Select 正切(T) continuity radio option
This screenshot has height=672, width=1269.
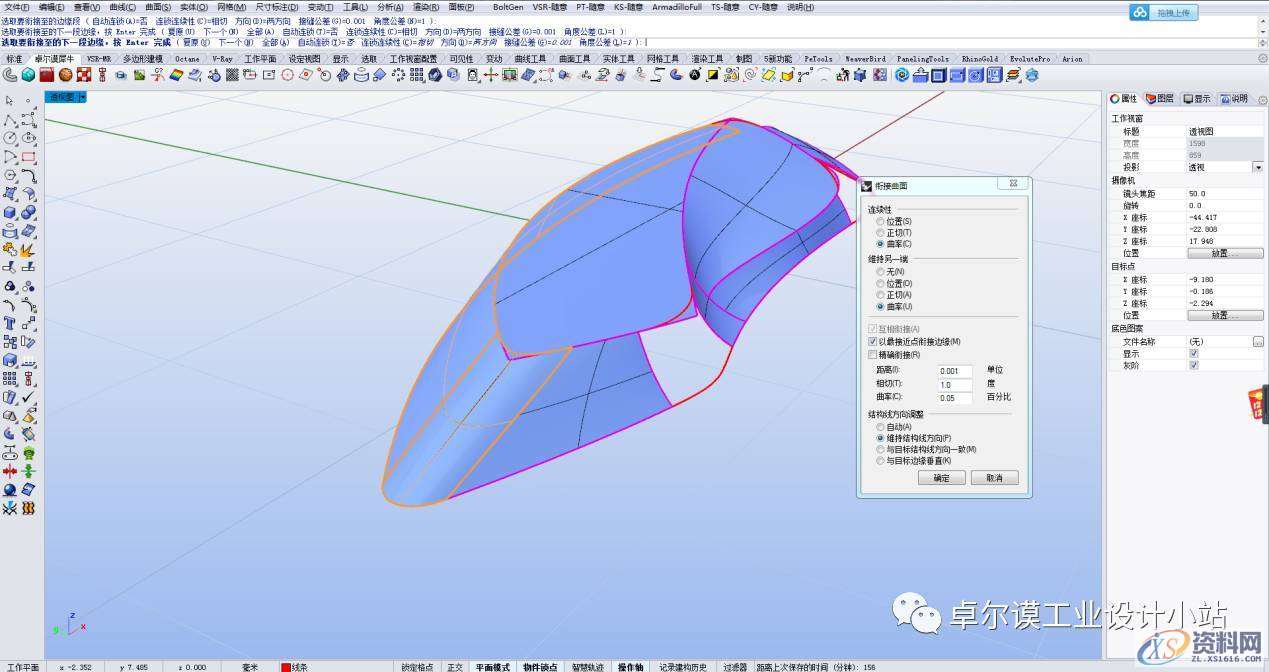880,232
